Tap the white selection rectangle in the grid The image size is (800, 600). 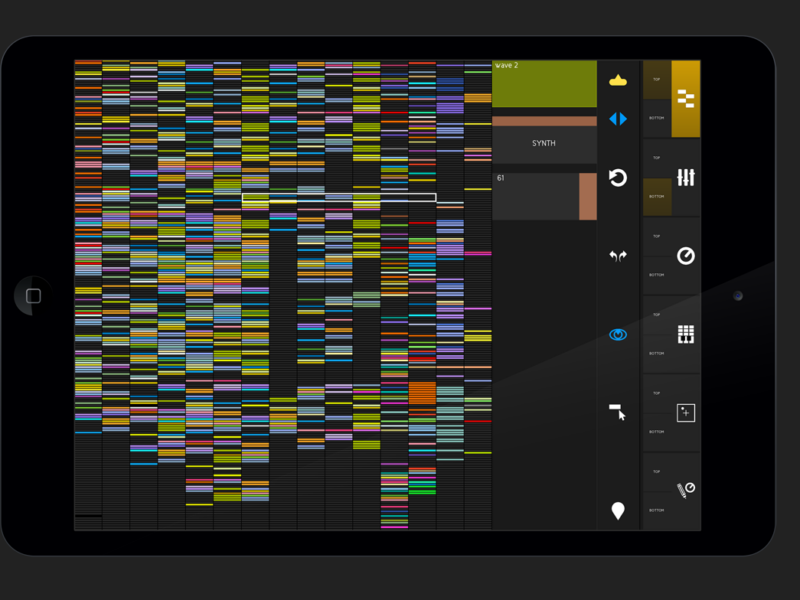[339, 197]
